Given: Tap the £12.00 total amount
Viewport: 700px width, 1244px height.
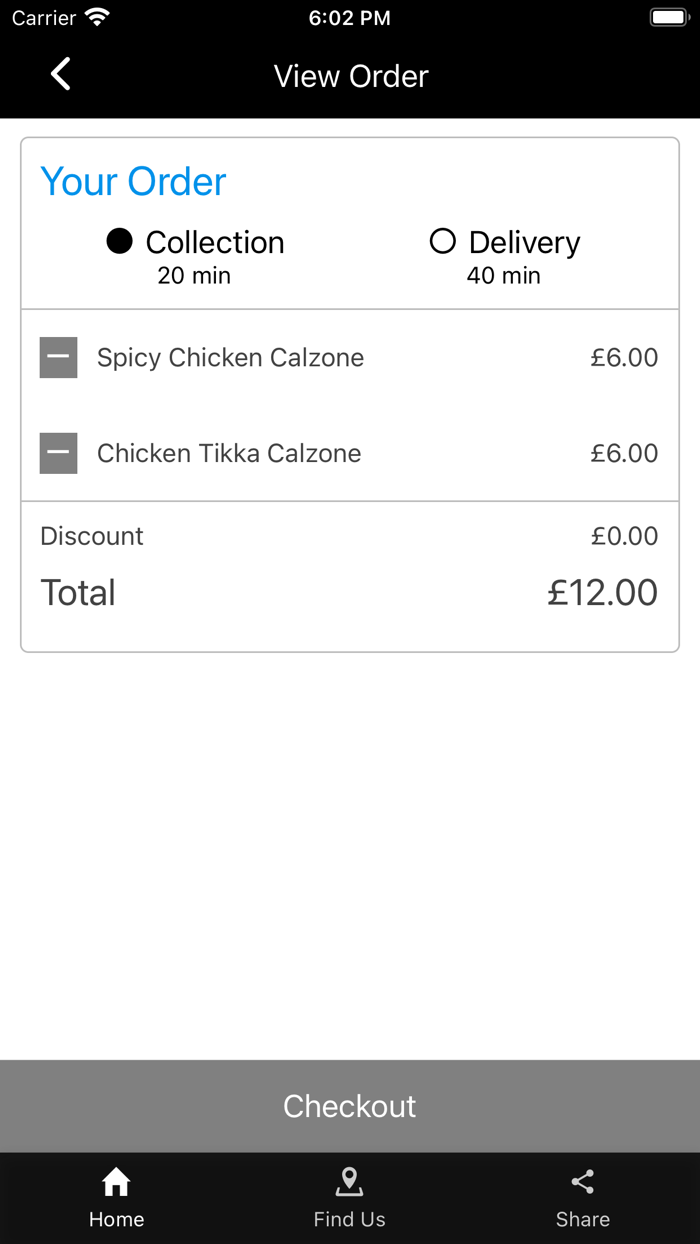Looking at the screenshot, I should click(x=602, y=593).
